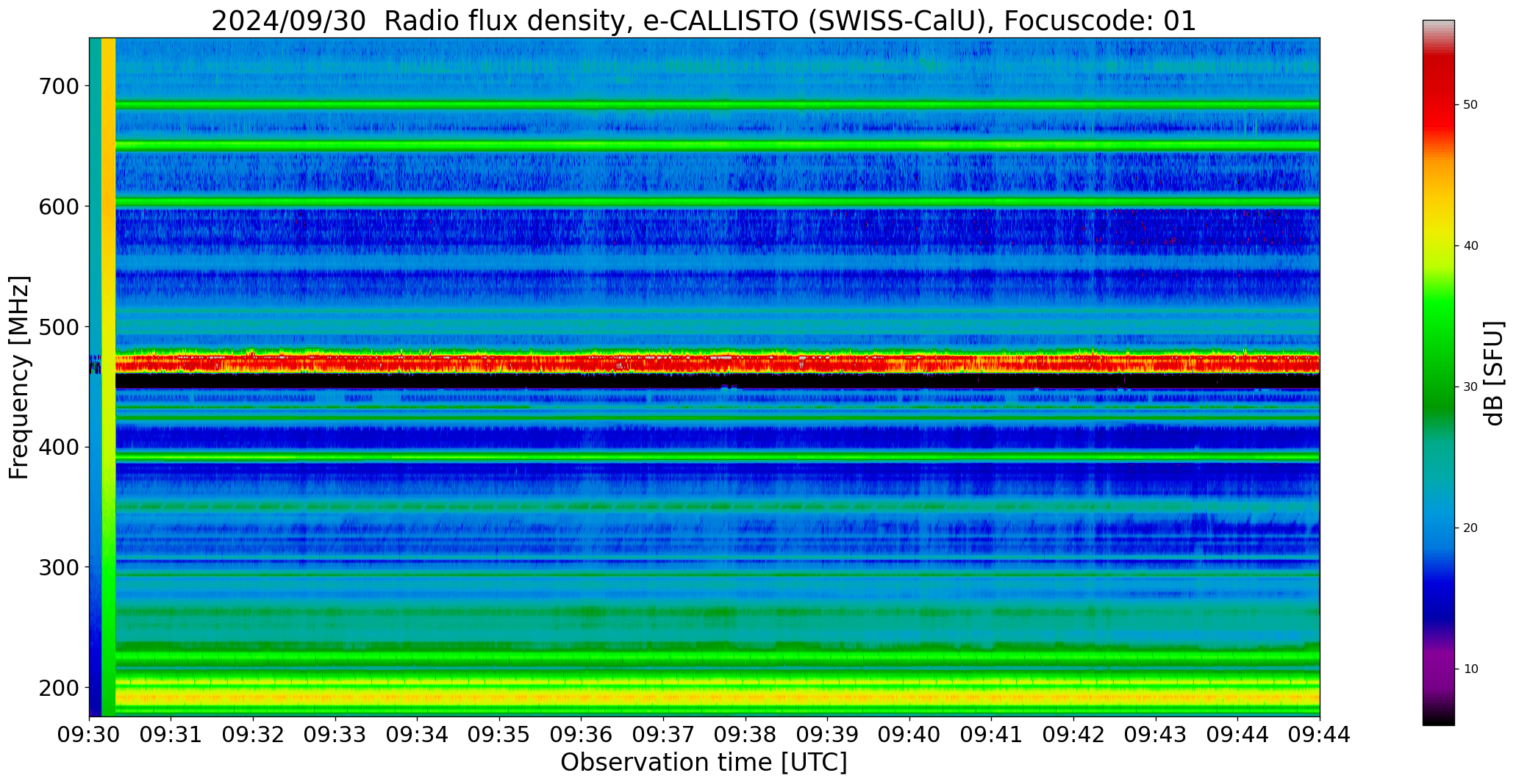1516x784 pixels.
Task: Click the 09:35 time tick label
Action: point(499,735)
